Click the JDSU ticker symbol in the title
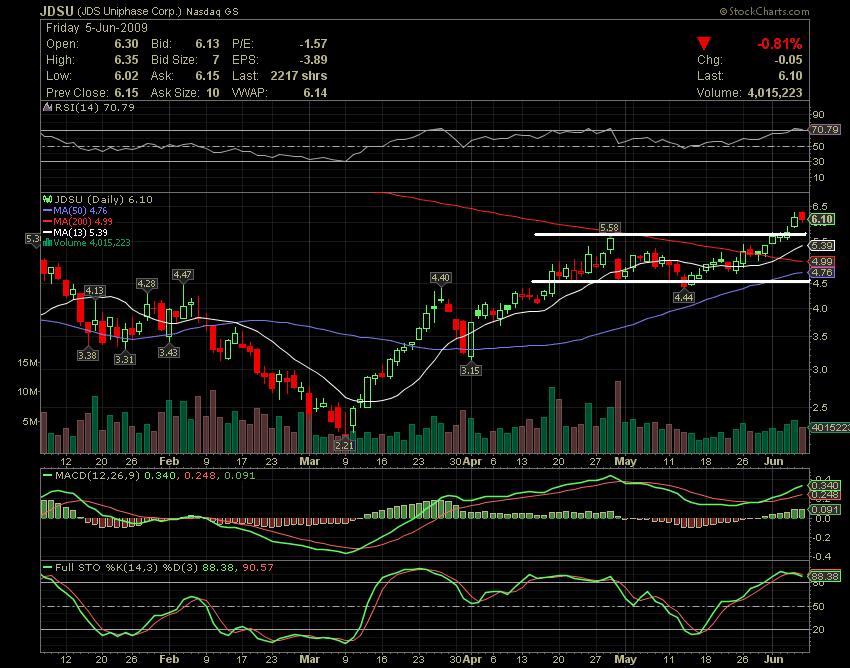Image resolution: width=850 pixels, height=668 pixels. [57, 11]
